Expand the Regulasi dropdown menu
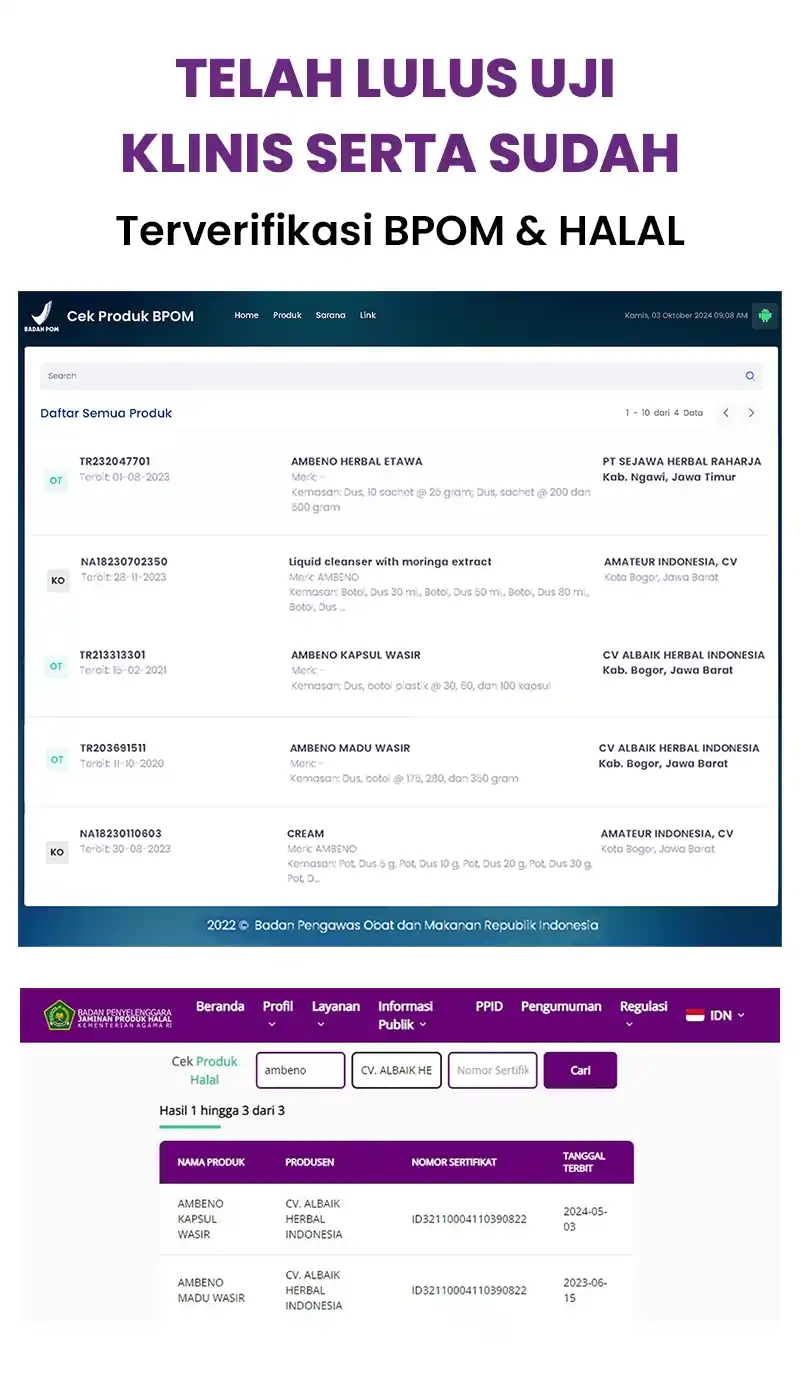The width and height of the screenshot is (800, 1373). click(643, 1014)
